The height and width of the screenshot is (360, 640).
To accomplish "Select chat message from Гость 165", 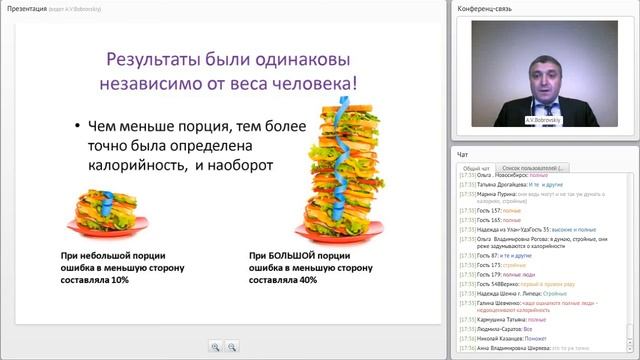I will coord(490,220).
